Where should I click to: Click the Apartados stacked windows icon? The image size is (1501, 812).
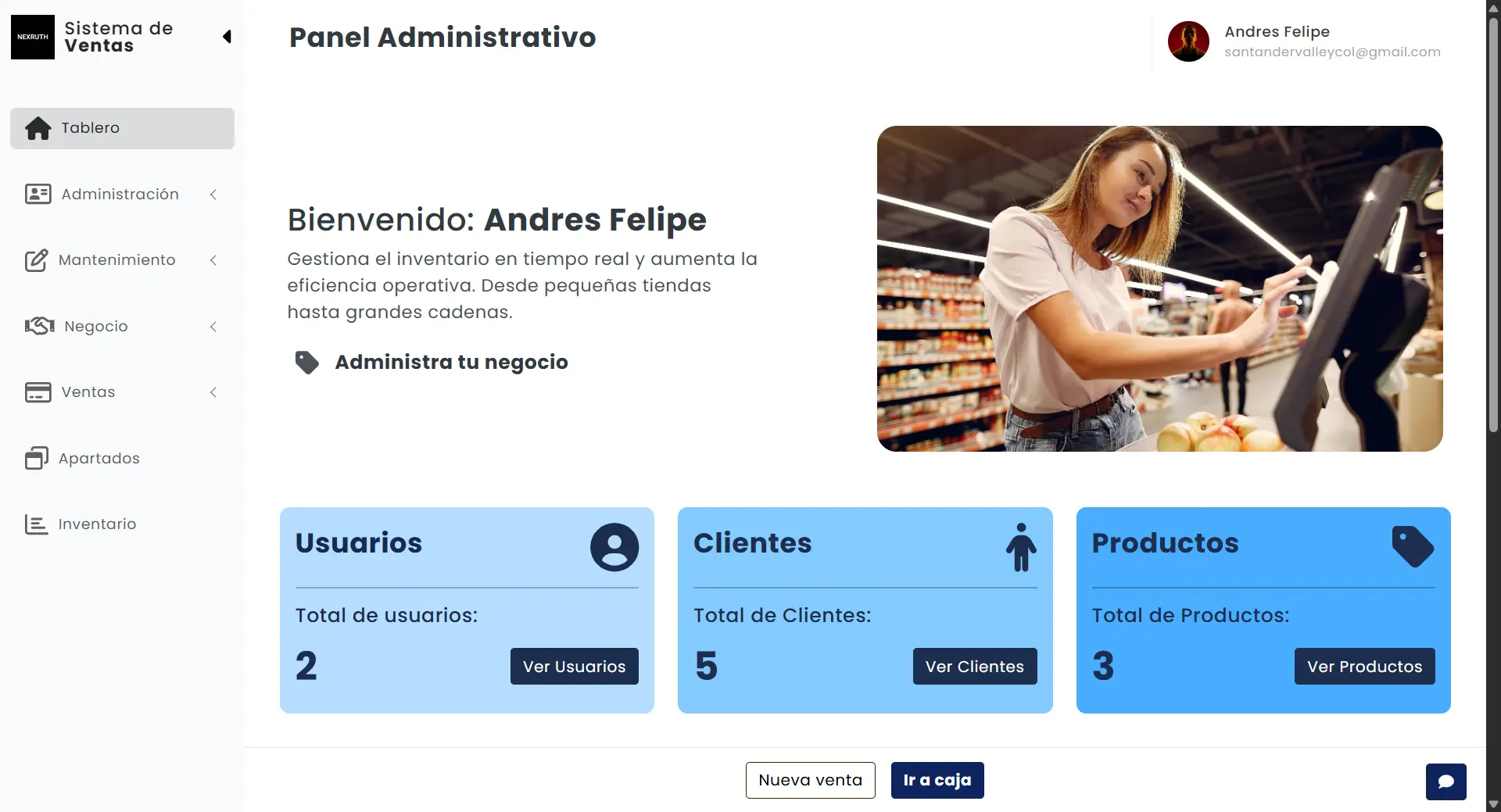tap(37, 458)
